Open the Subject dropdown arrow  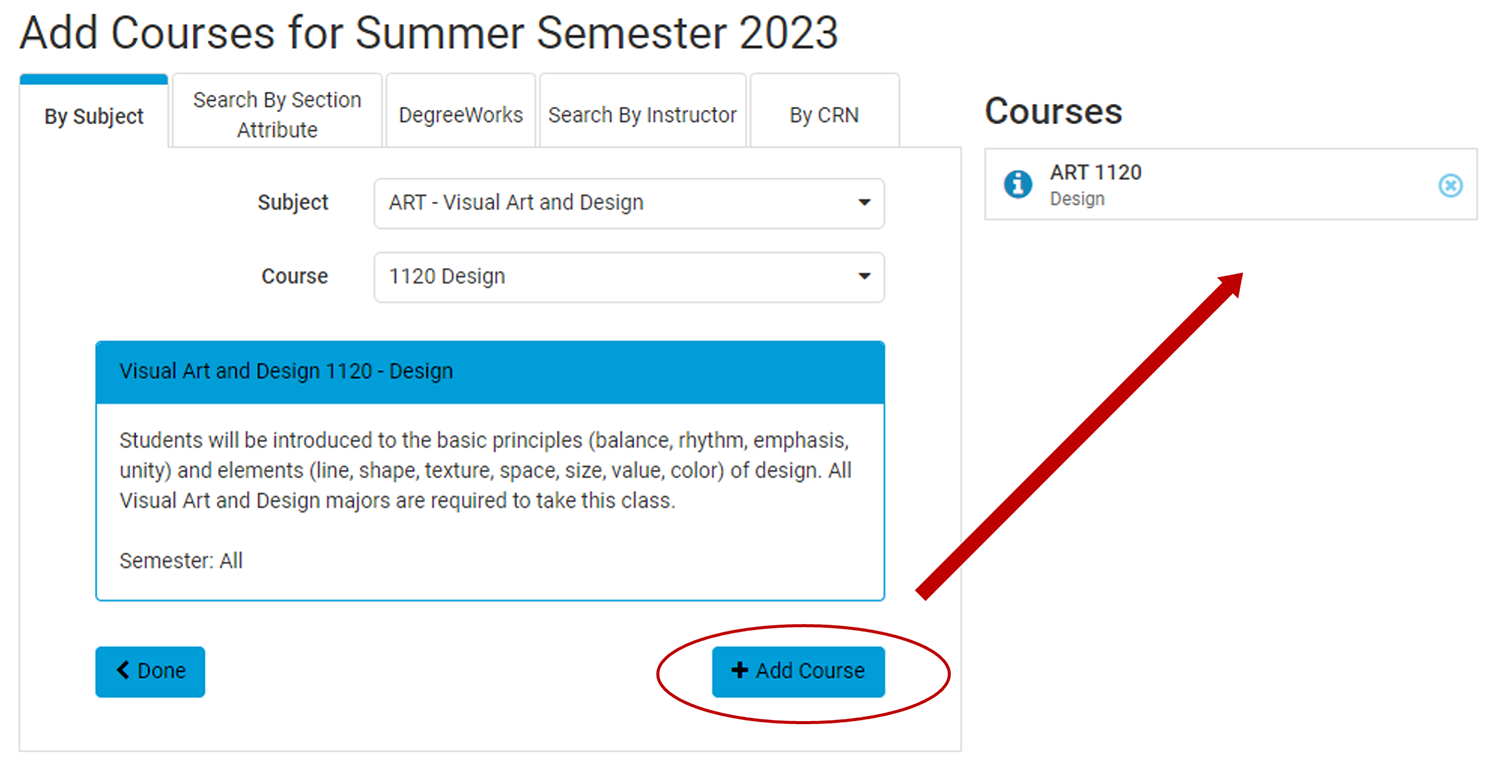[x=864, y=203]
